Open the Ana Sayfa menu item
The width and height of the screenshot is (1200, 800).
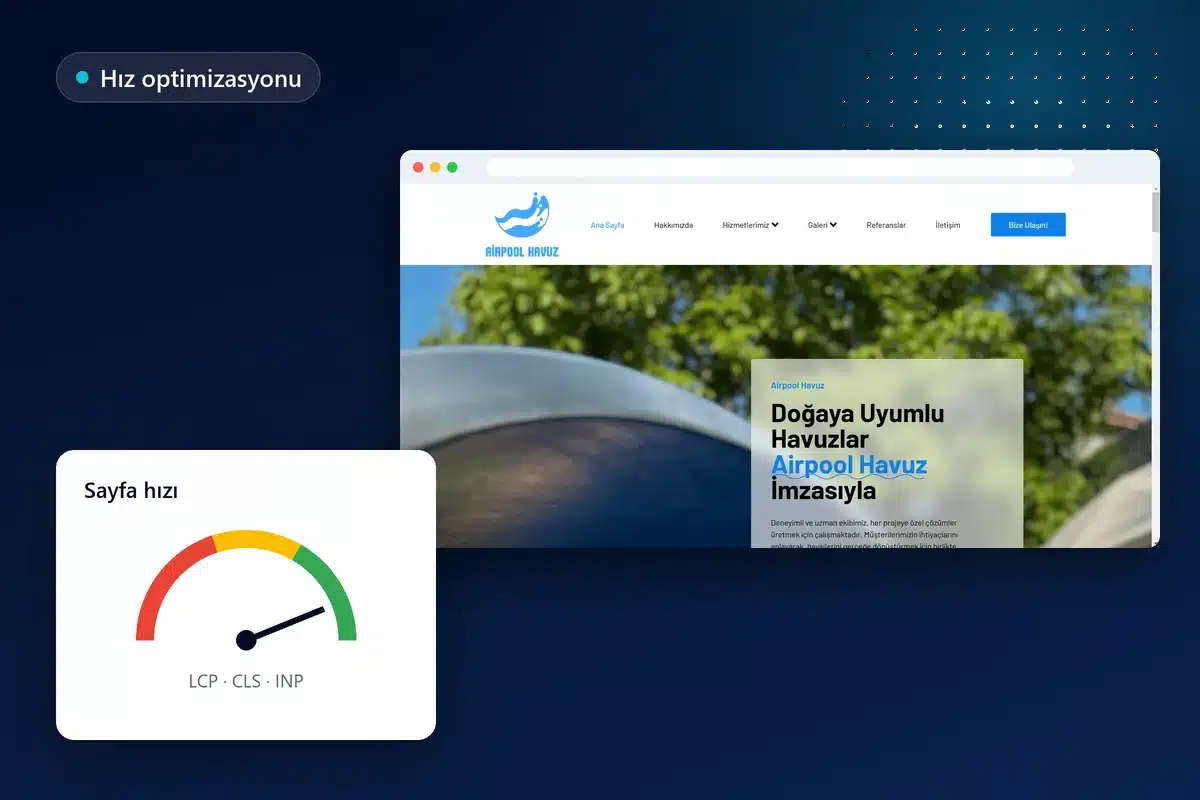point(607,225)
